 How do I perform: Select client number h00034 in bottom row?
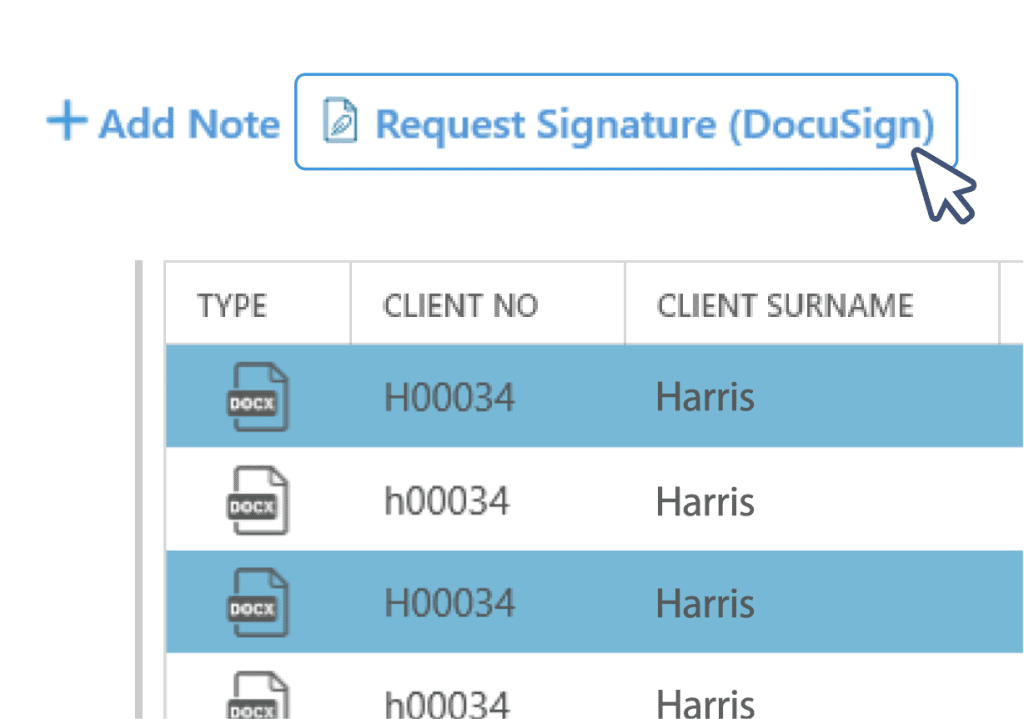coord(447,704)
